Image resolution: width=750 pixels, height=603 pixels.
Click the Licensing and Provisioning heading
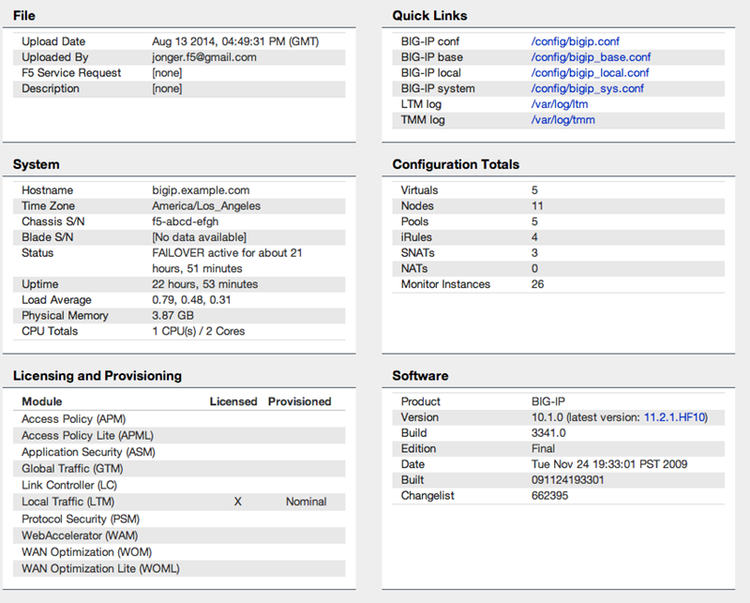[x=97, y=376]
